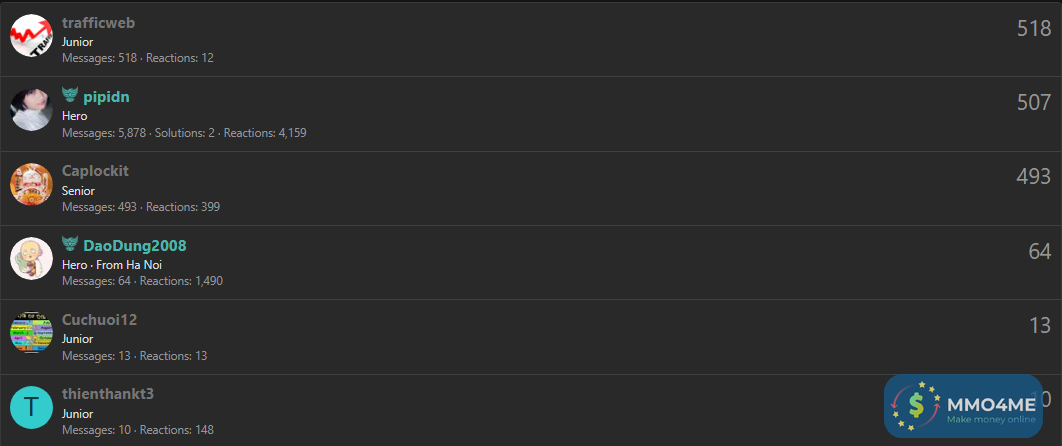
Task: Click pipidn's 507 score number
Action: pyautogui.click(x=1033, y=102)
